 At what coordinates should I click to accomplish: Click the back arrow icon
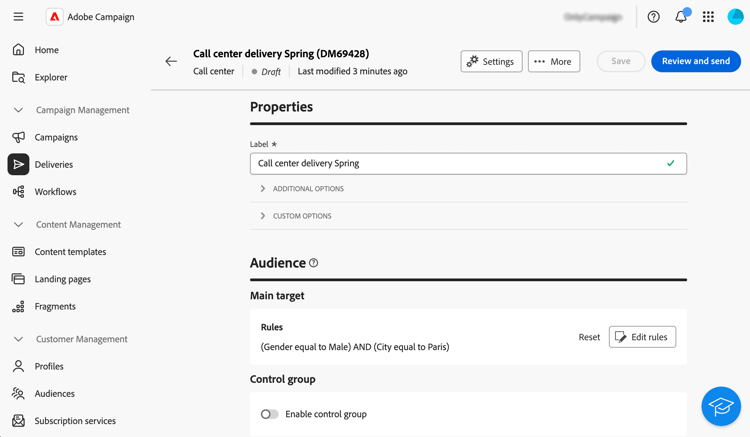(171, 62)
